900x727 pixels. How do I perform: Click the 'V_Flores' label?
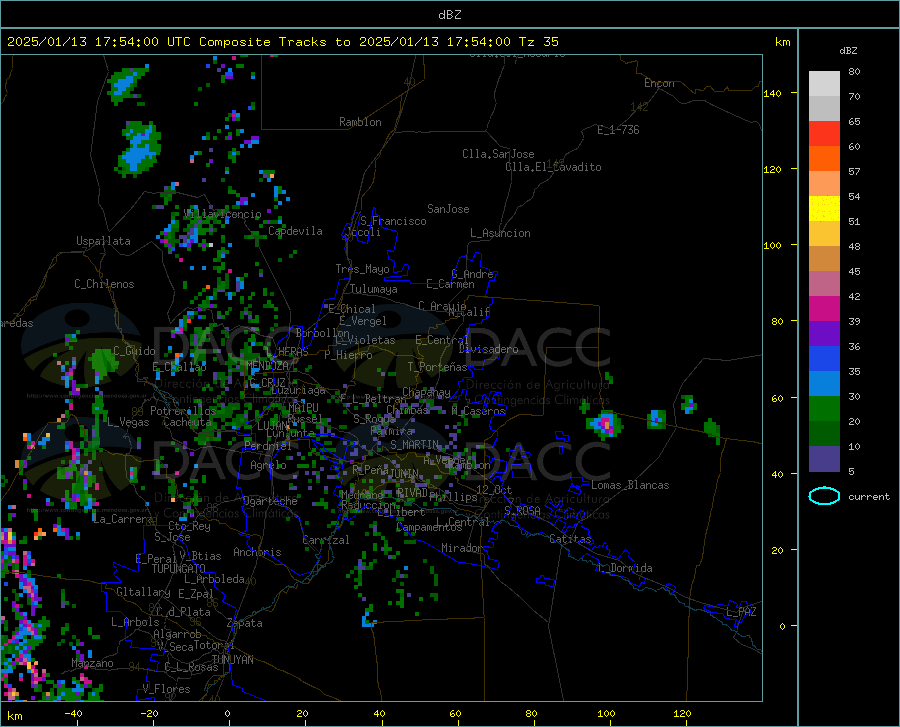(x=166, y=689)
